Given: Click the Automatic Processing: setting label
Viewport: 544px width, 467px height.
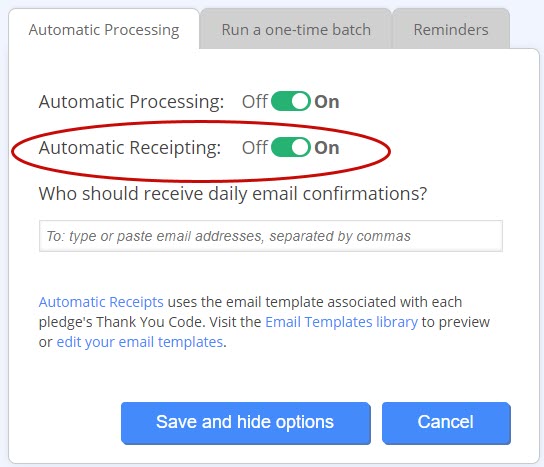Looking at the screenshot, I should (131, 102).
